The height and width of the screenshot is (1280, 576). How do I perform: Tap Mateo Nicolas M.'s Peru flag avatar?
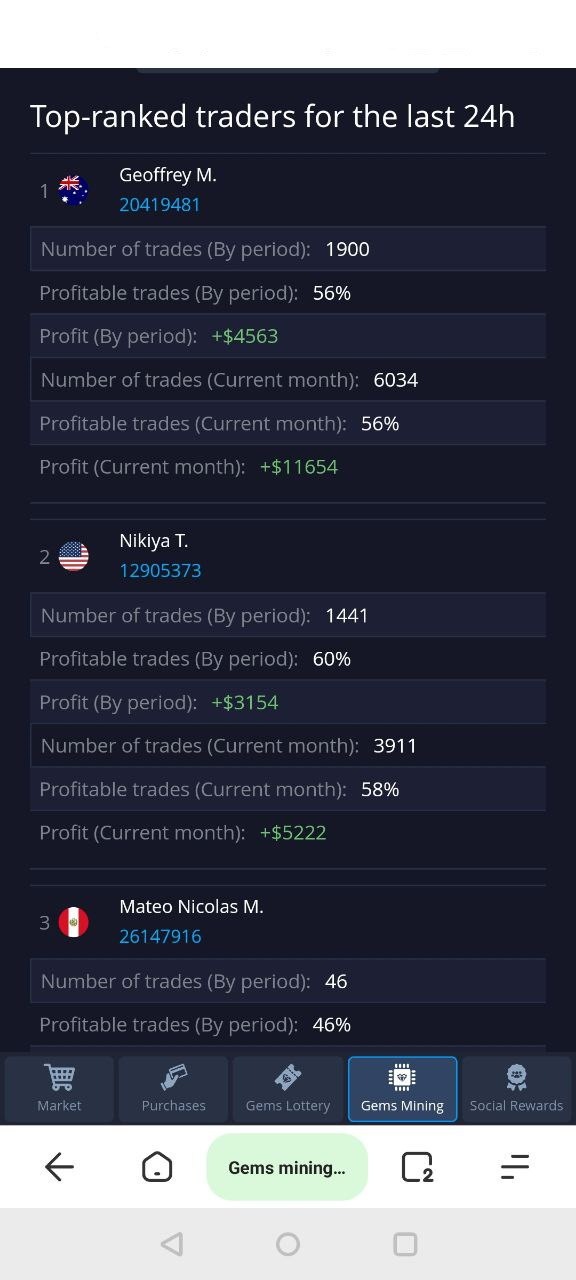click(73, 922)
